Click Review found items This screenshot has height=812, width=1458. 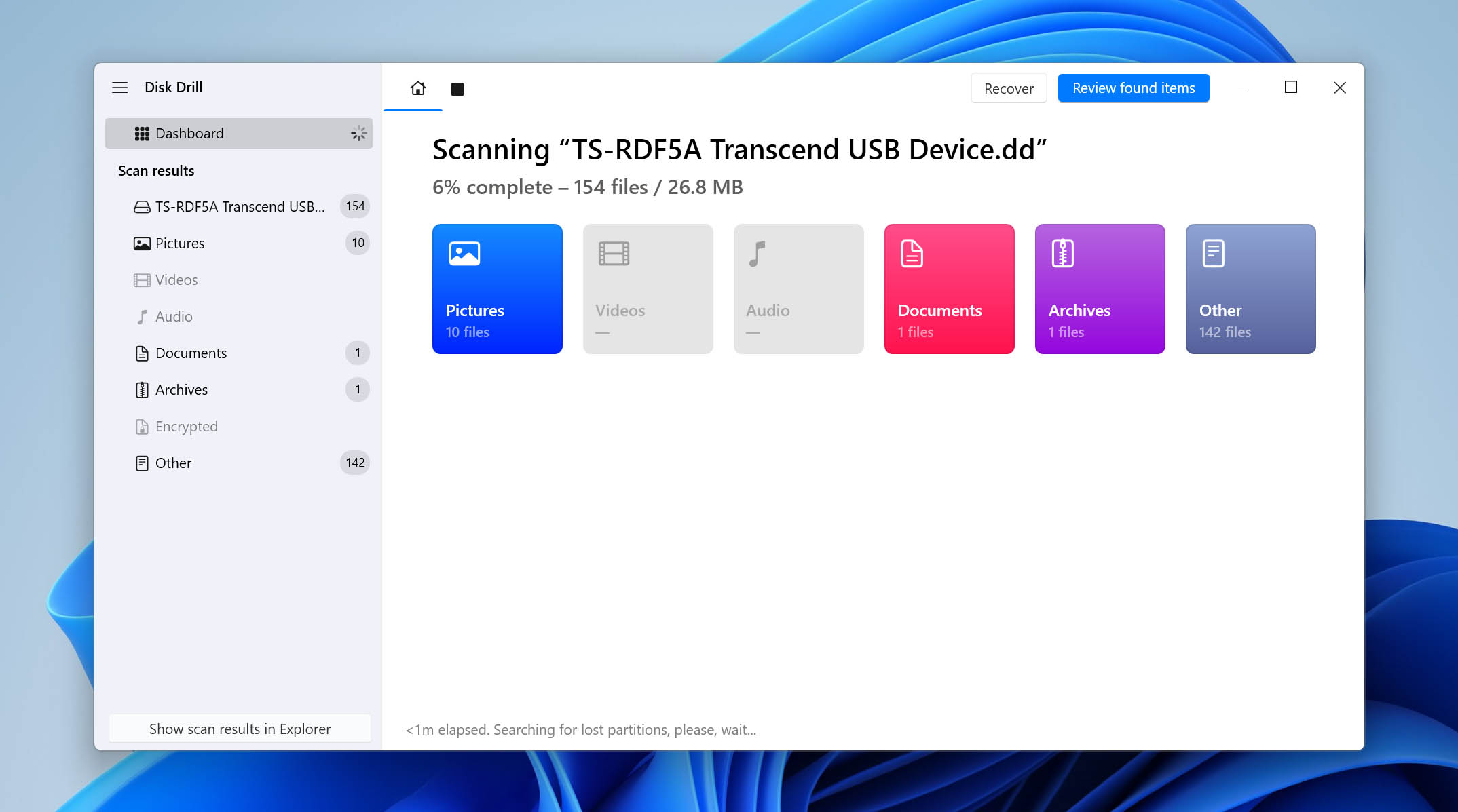1134,88
